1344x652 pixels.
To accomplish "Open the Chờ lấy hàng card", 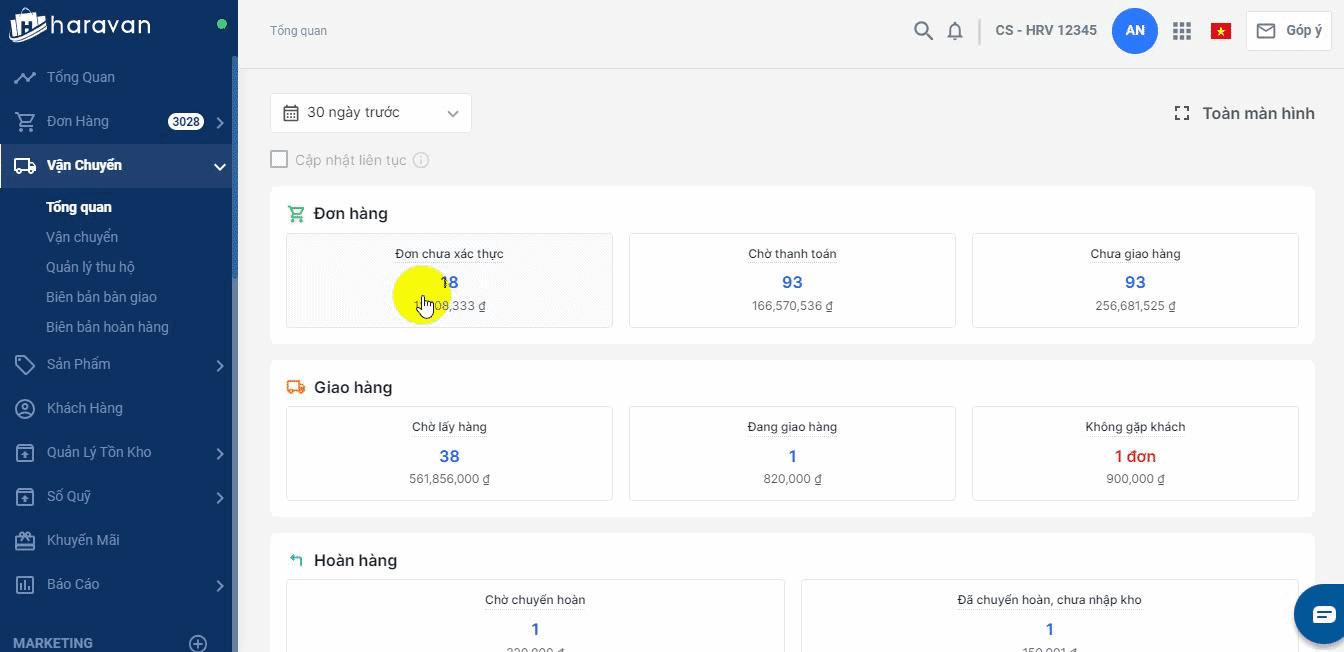I will [x=449, y=453].
